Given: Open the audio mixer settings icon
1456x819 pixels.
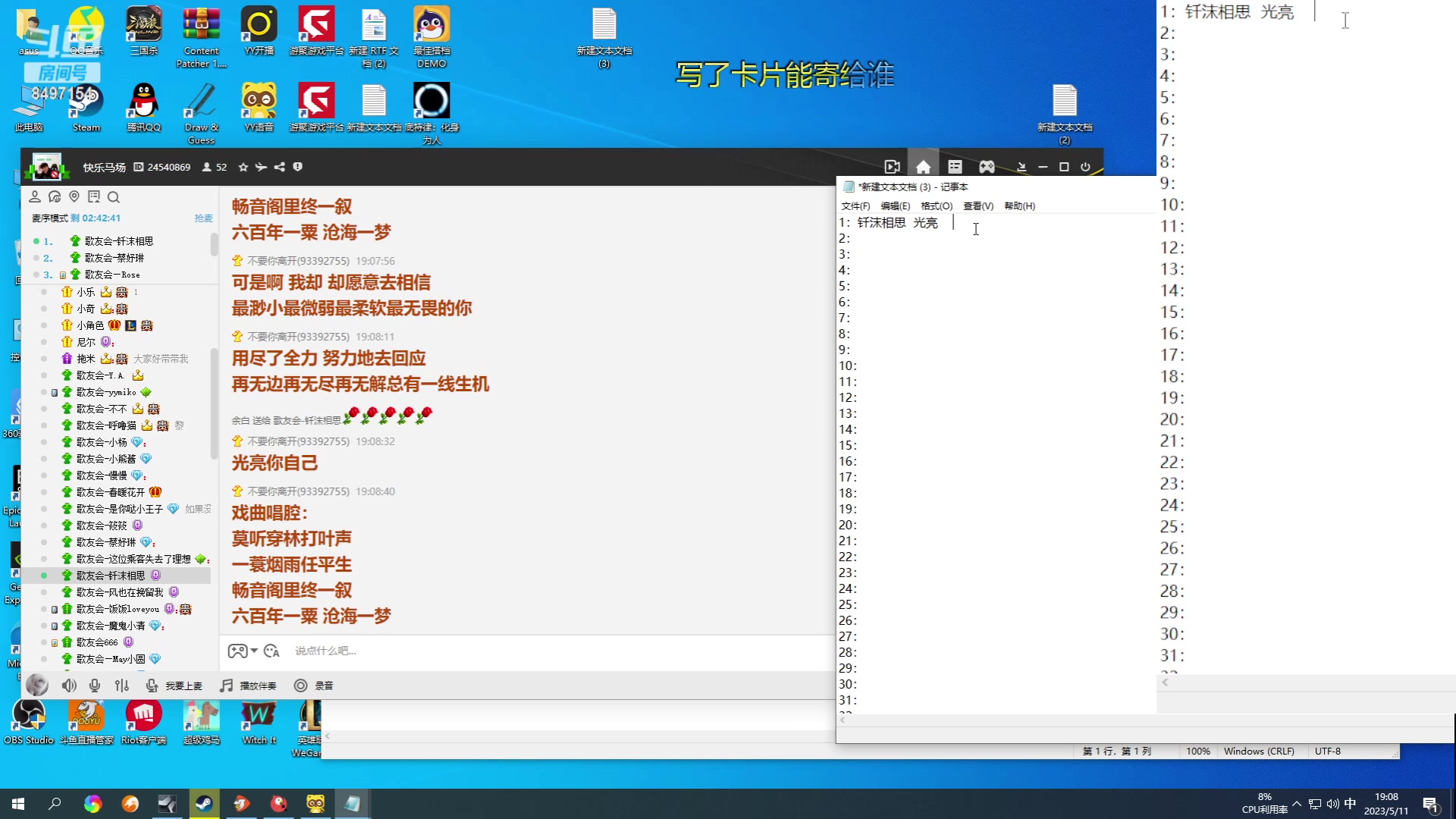Looking at the screenshot, I should (122, 686).
